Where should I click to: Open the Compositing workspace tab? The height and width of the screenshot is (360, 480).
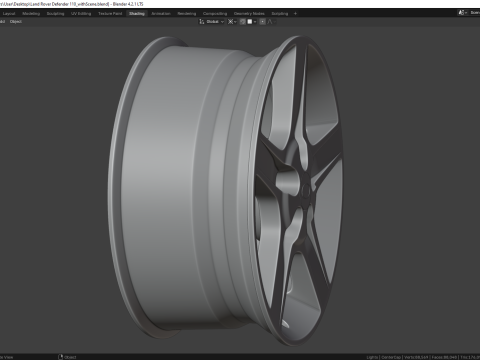[x=215, y=14]
